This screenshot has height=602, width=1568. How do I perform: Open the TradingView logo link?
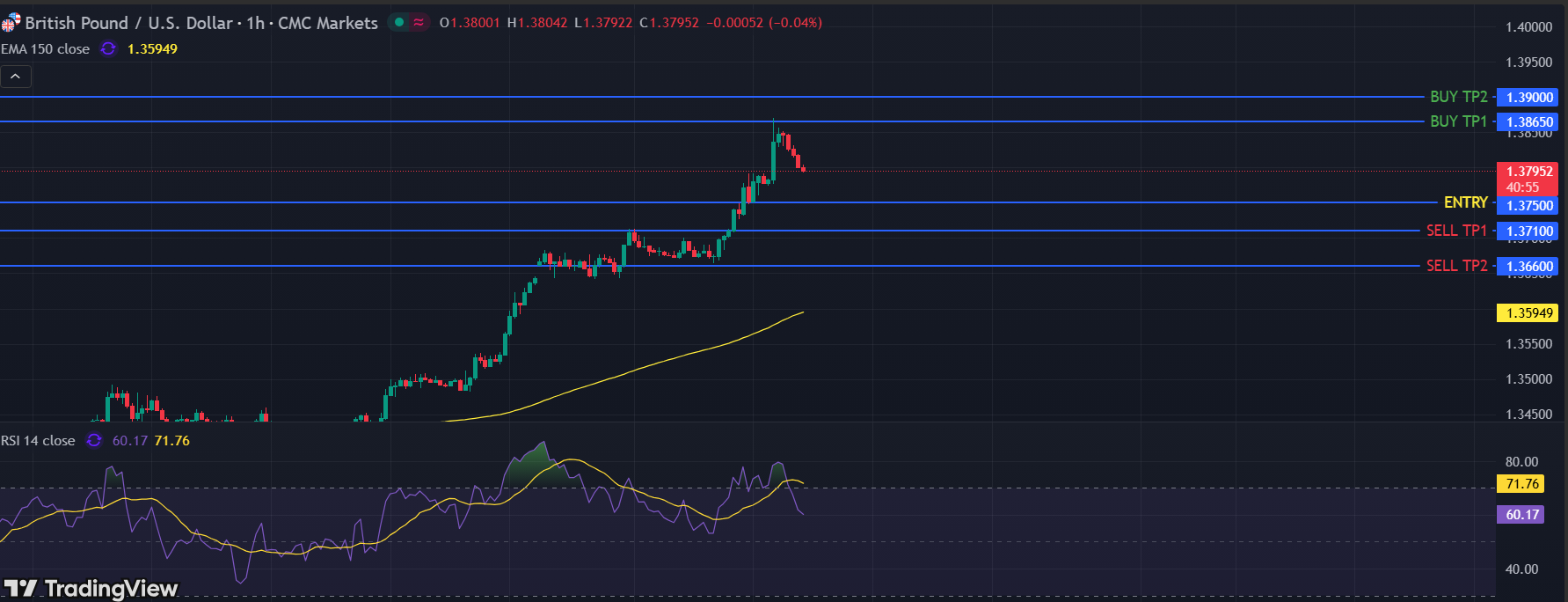pyautogui.click(x=91, y=588)
